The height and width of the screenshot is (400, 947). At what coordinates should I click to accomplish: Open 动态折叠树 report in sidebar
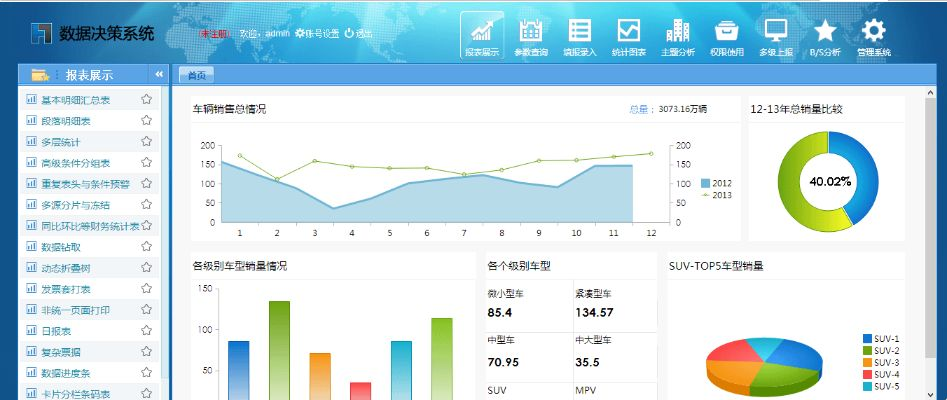66,268
